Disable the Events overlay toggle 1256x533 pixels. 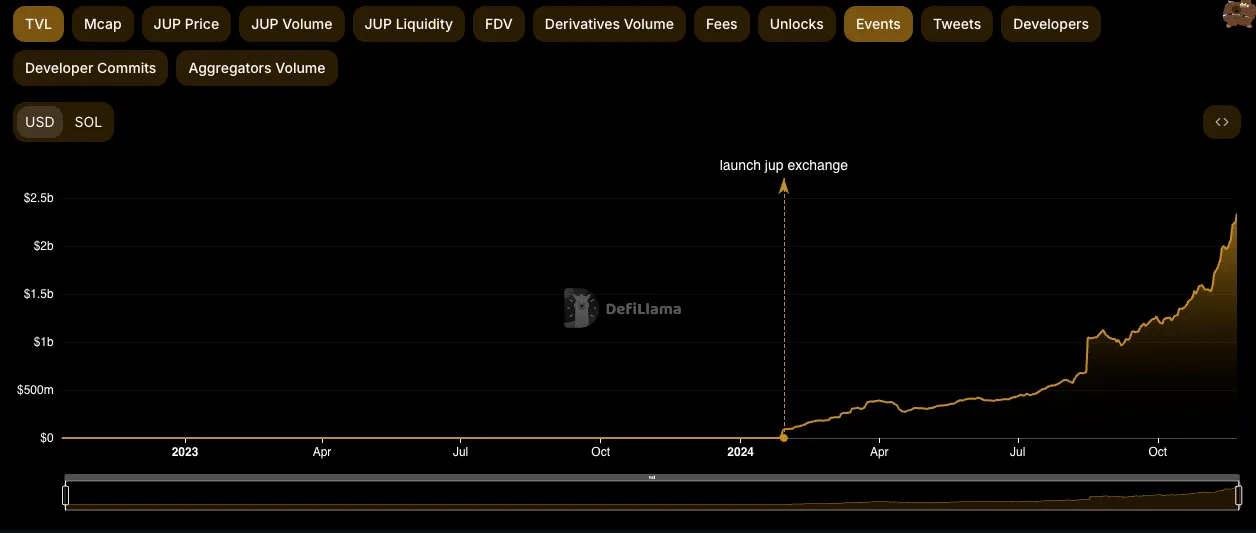[x=878, y=24]
